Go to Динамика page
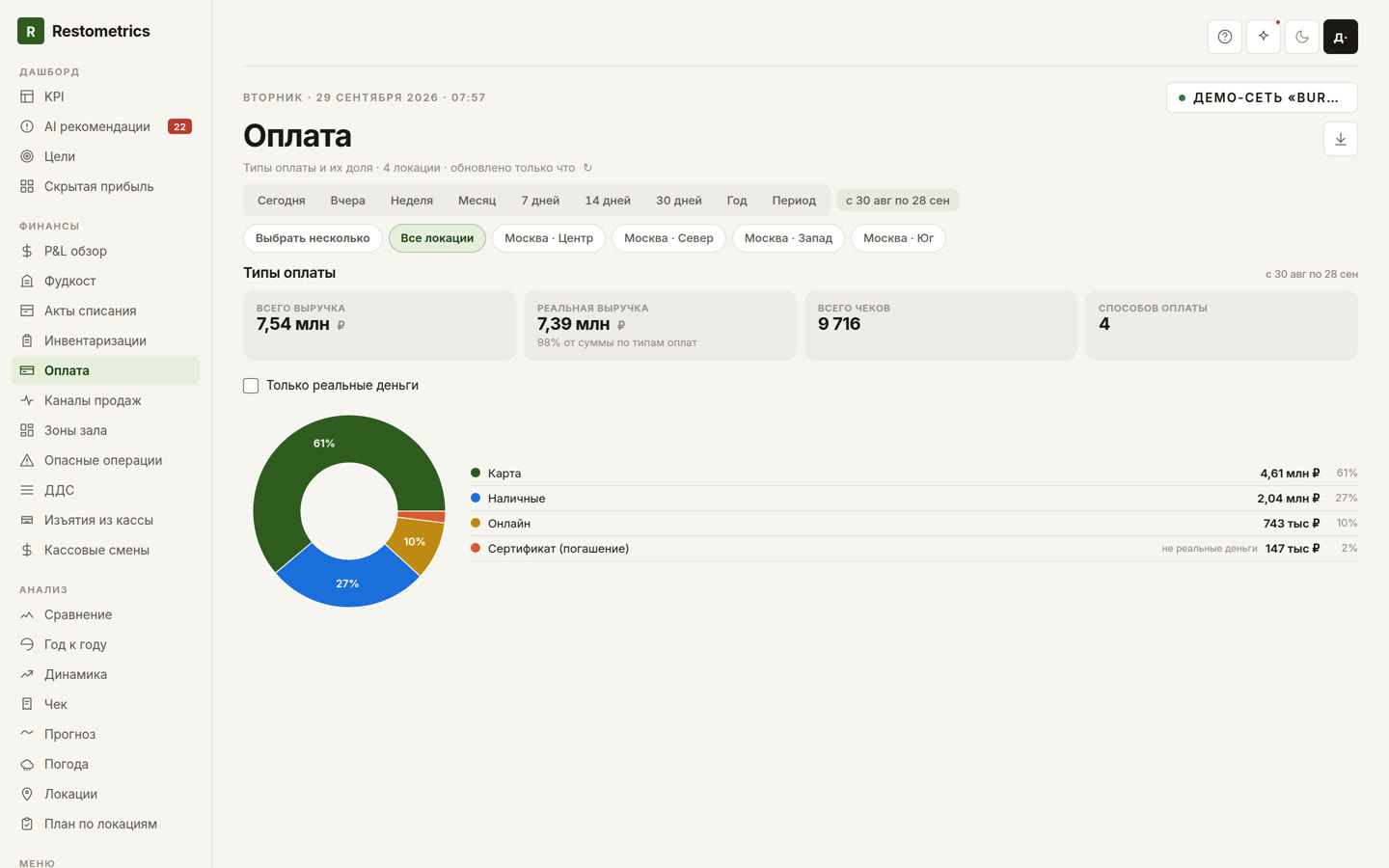This screenshot has width=1389, height=868. coord(106,674)
